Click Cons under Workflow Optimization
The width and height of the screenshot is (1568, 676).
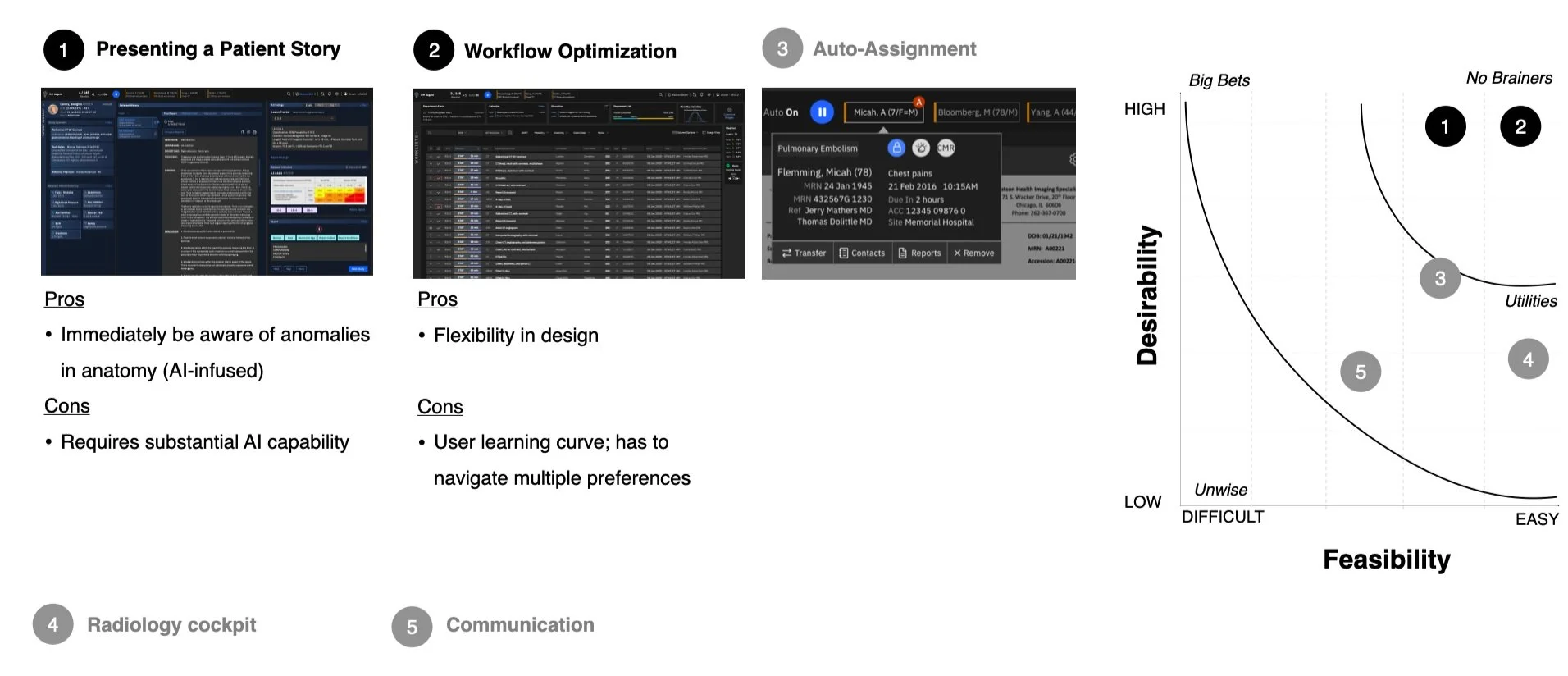(440, 407)
